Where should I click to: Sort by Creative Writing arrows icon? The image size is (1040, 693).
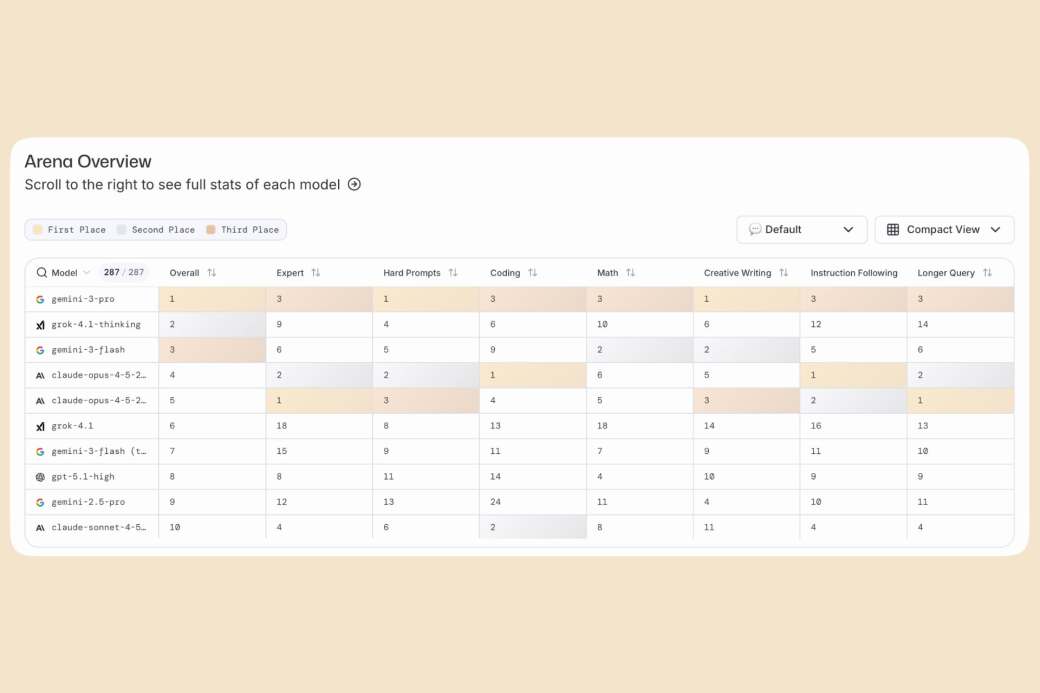tap(784, 273)
